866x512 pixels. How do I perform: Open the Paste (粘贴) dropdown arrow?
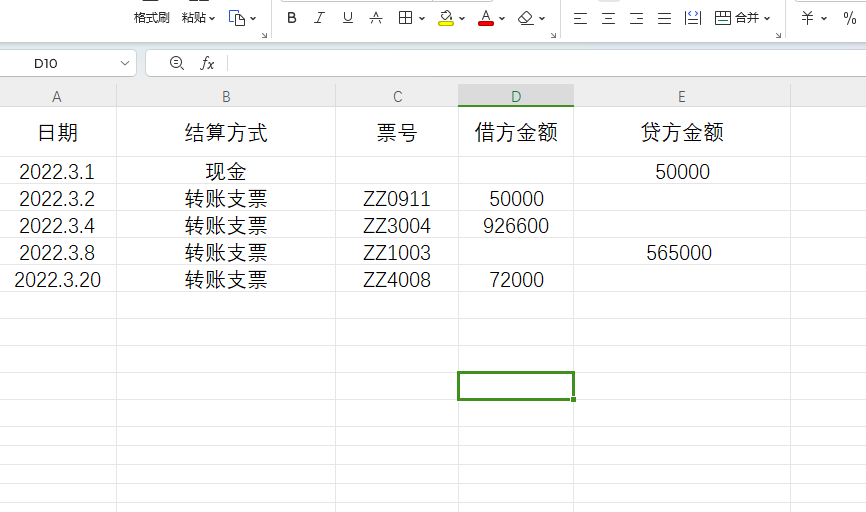(x=212, y=18)
